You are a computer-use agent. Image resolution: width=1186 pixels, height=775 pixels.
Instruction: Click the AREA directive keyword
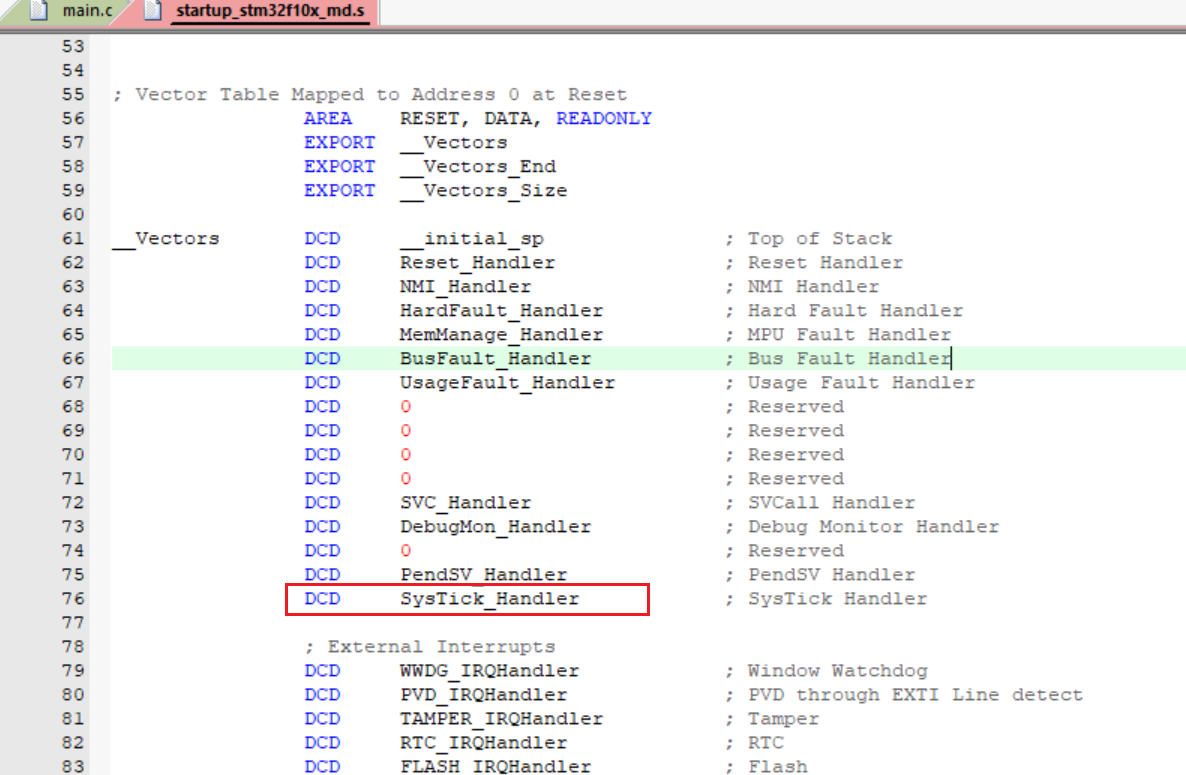[x=328, y=119]
